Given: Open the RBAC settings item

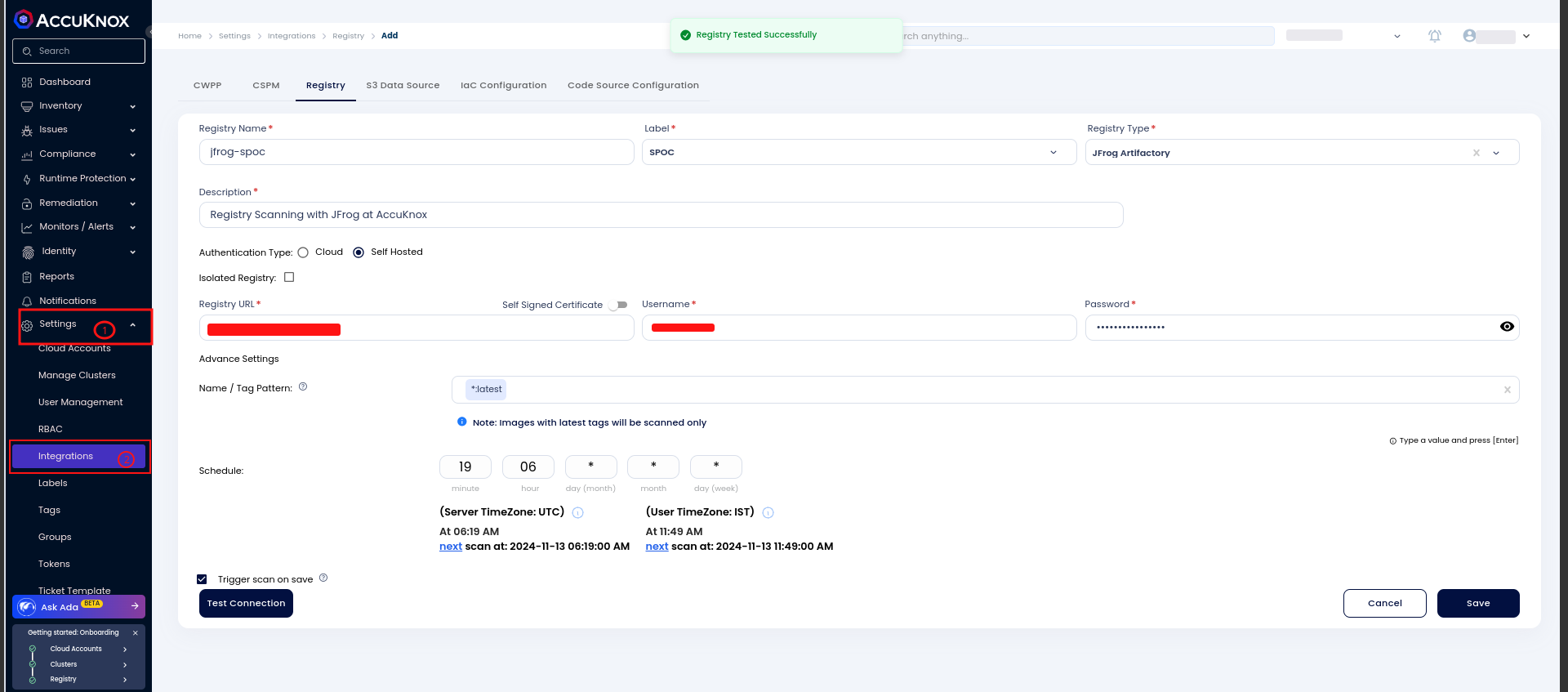Looking at the screenshot, I should pyautogui.click(x=51, y=429).
